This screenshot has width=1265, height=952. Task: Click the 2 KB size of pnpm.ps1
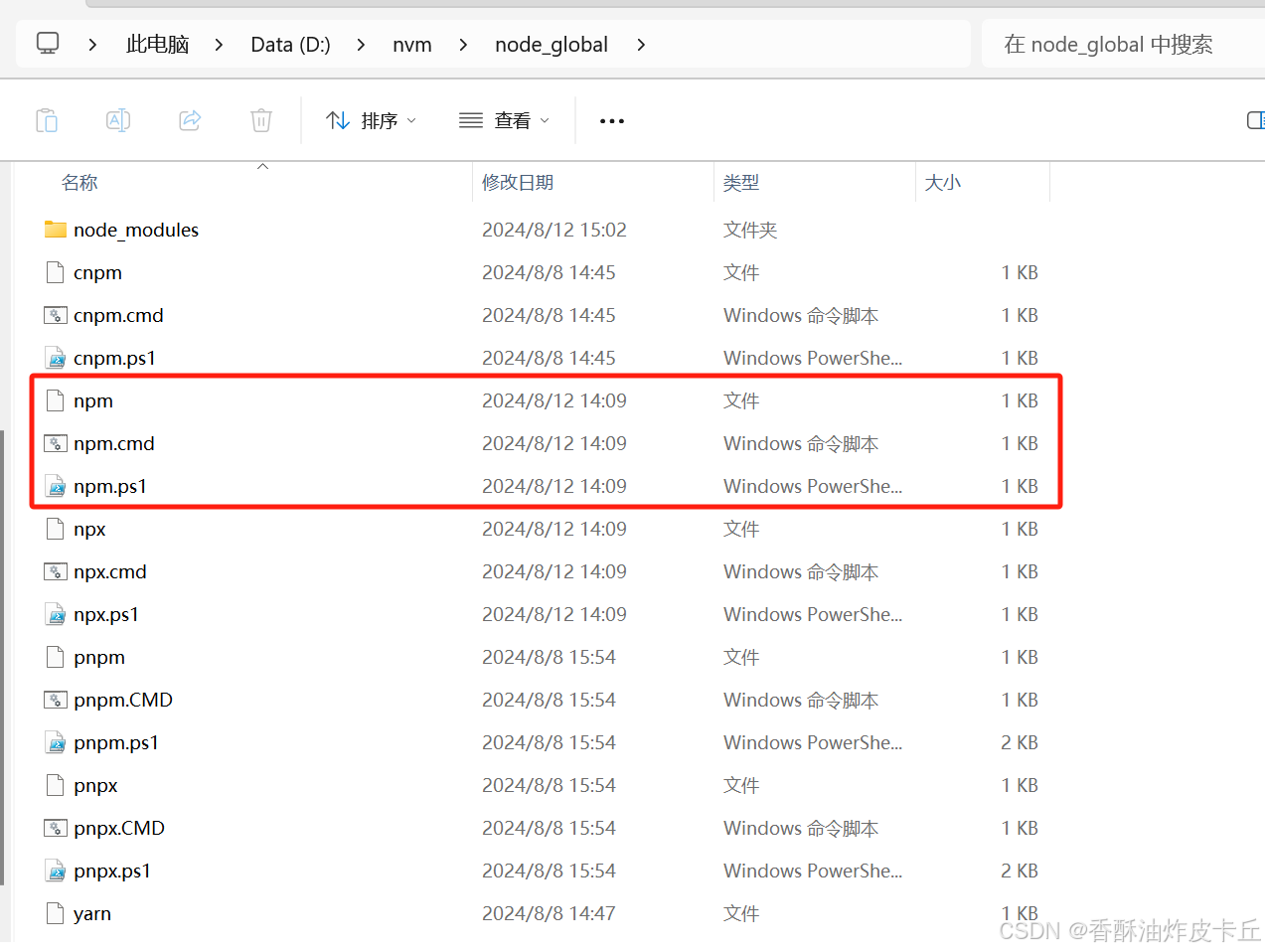[1020, 742]
